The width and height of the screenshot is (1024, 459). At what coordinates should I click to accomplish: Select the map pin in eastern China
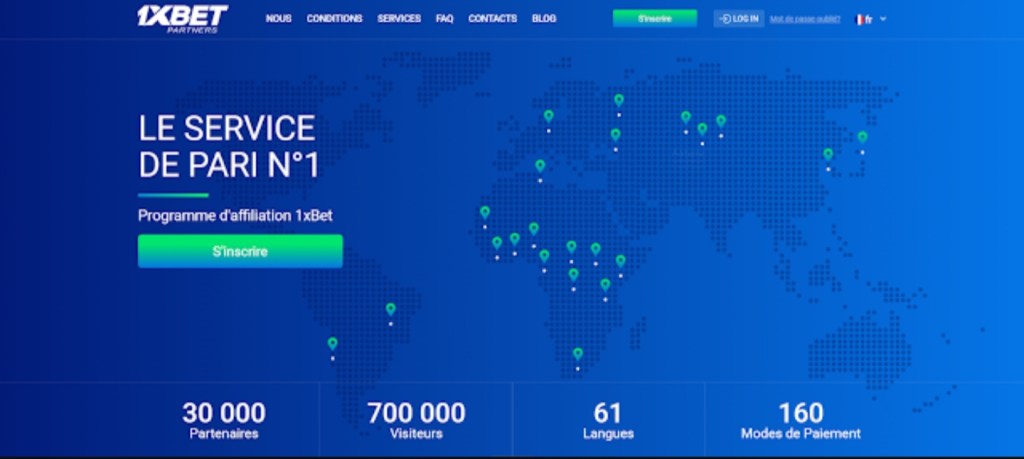coord(828,155)
